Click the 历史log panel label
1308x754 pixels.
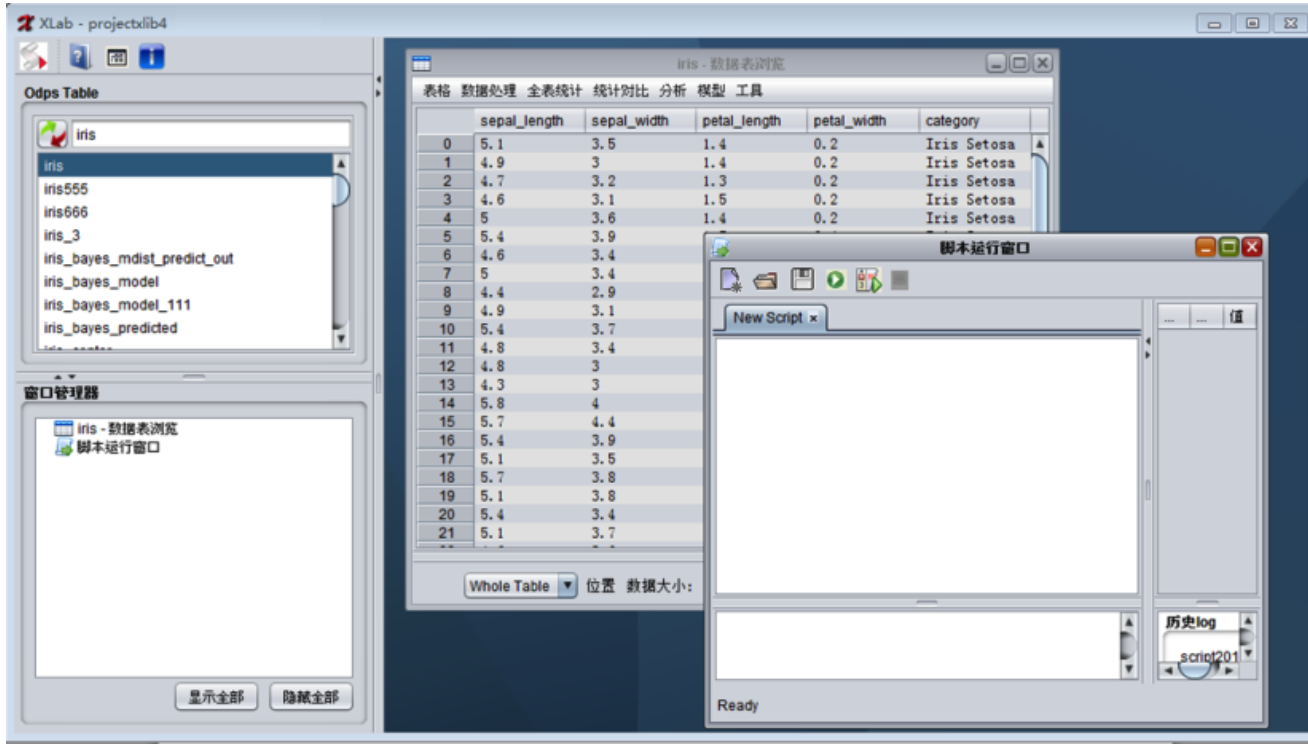click(1191, 622)
